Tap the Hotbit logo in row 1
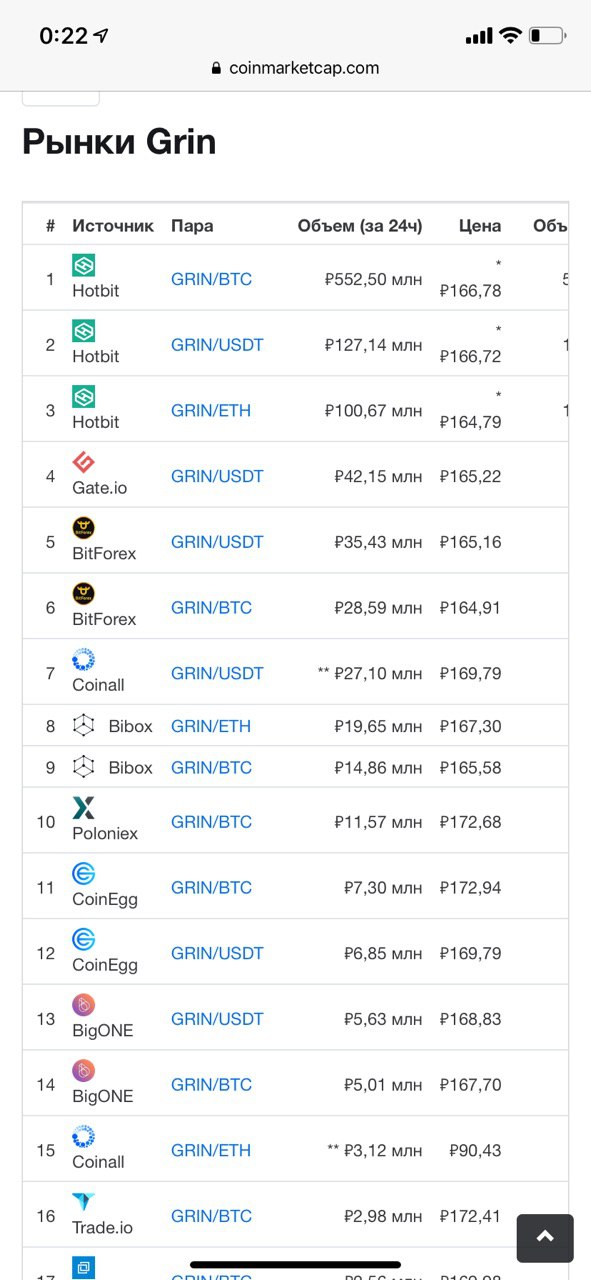591x1280 pixels. tap(84, 265)
